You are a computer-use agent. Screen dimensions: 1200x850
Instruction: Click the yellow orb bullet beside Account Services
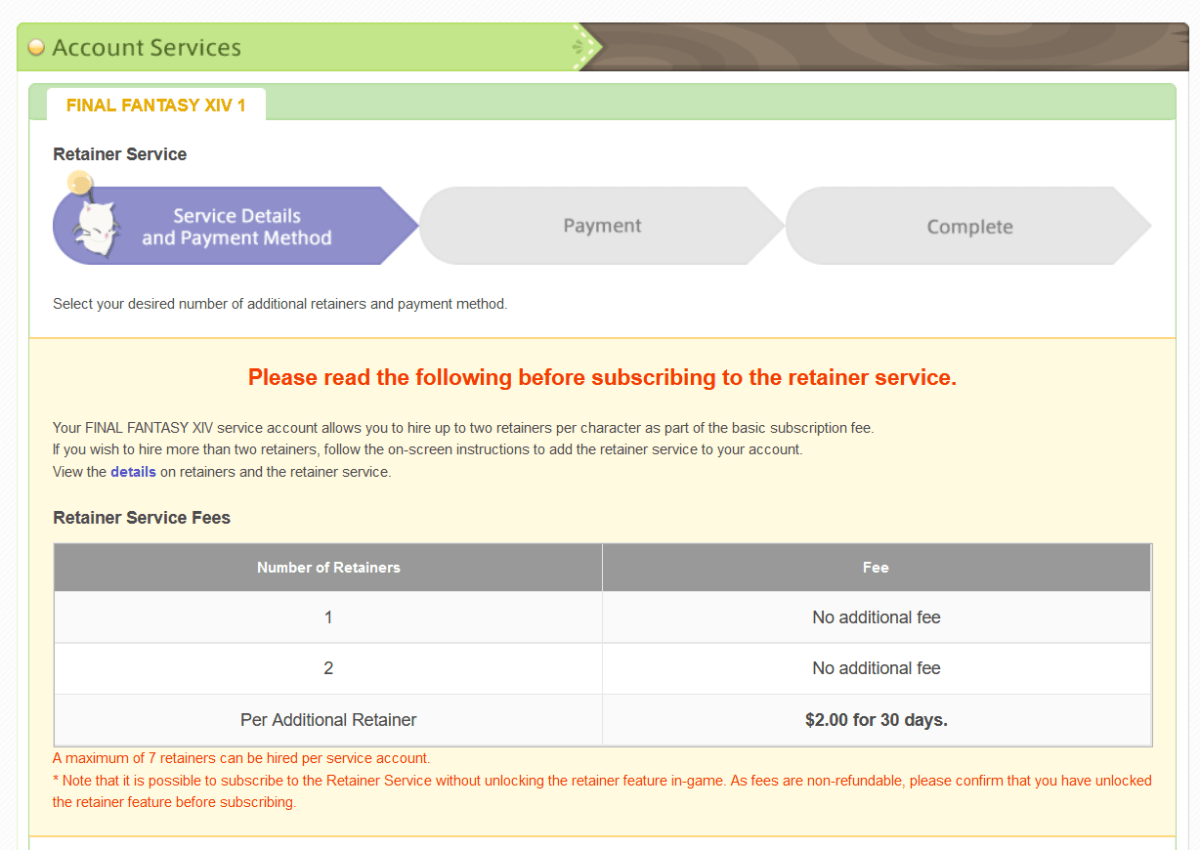coord(35,46)
